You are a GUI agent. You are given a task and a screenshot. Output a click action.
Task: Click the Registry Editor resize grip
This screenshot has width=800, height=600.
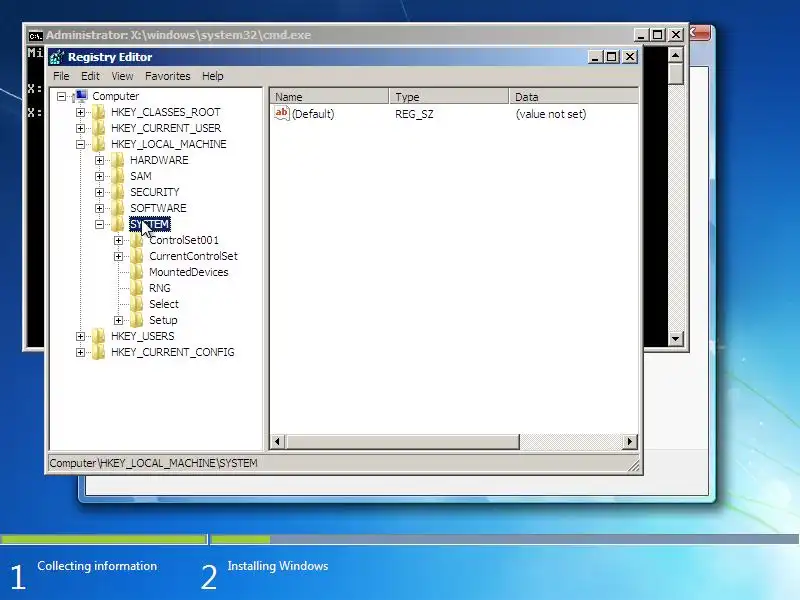(633, 465)
